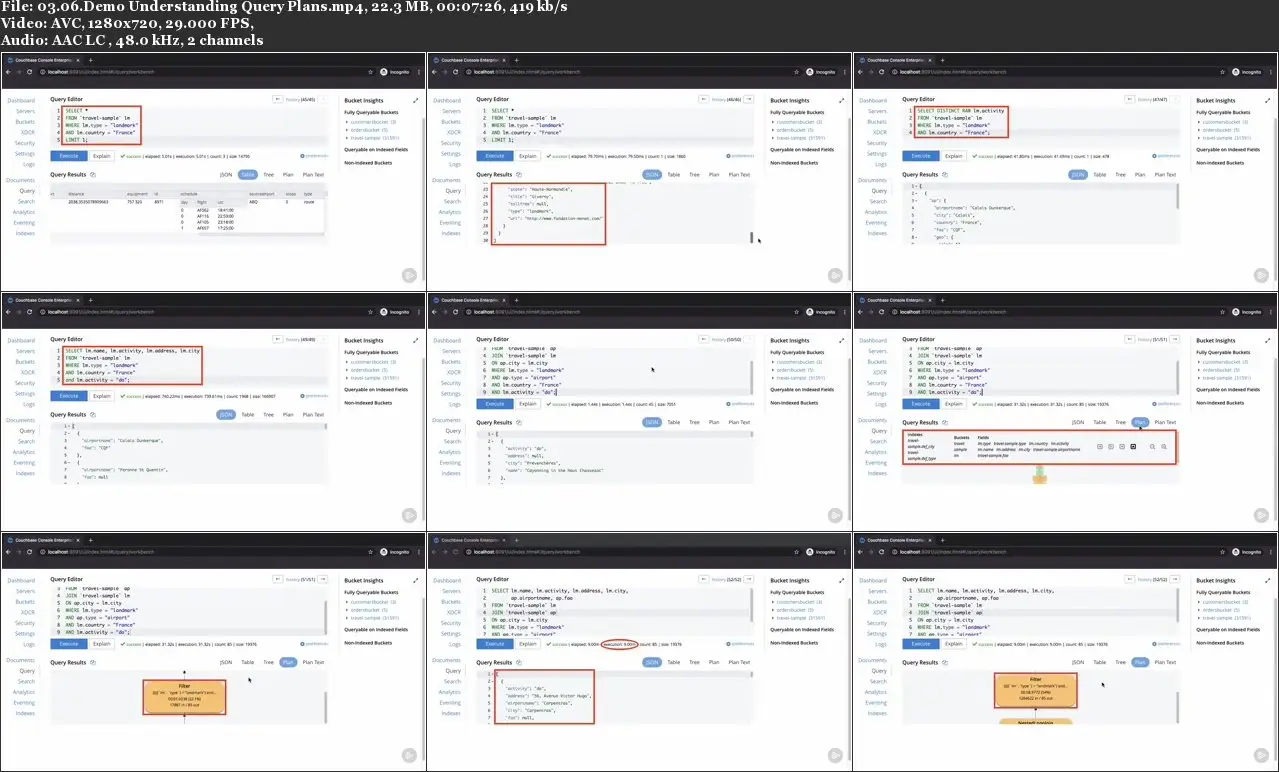Click the third plan orientation icon in the plan-summary frame

pos(1122,446)
